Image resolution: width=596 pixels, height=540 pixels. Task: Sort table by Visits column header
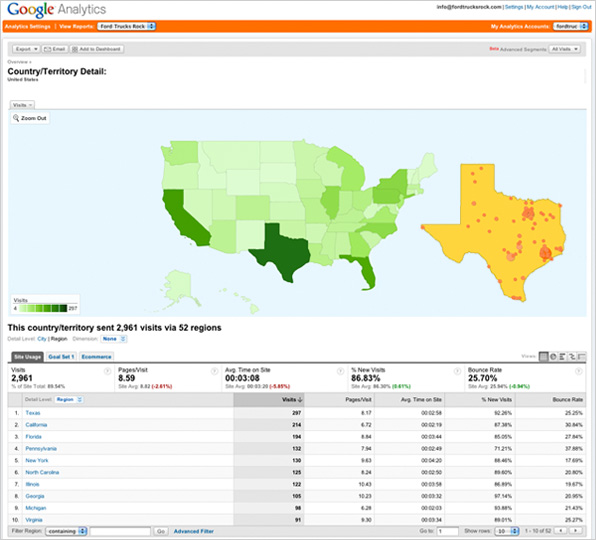coord(269,399)
